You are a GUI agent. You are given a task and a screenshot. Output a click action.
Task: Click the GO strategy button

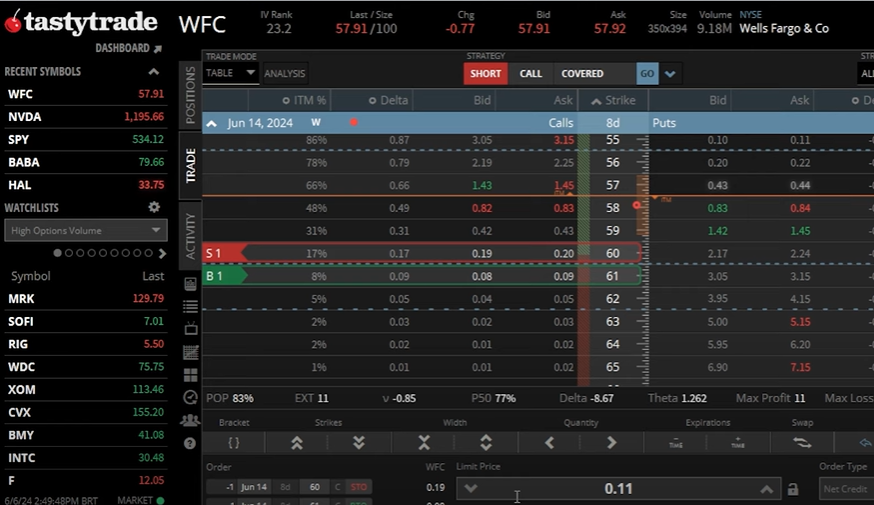coord(647,73)
